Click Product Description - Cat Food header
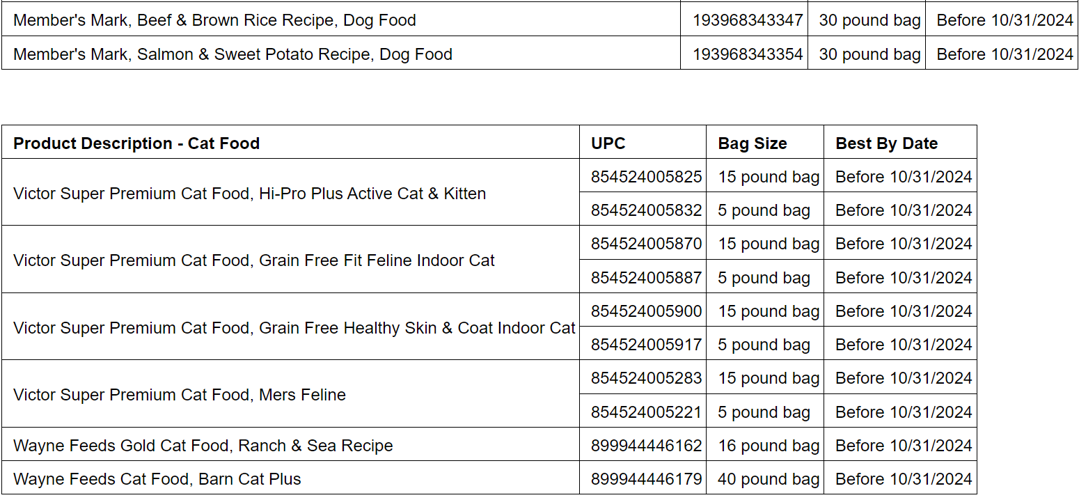Screen dimensions: 1079x500 (136, 143)
